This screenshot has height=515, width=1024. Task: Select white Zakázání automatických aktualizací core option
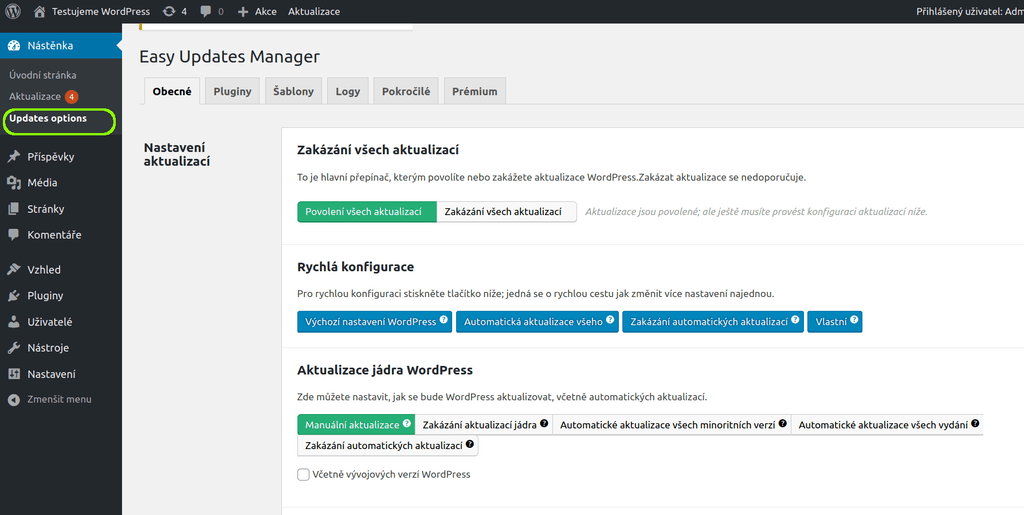(388, 445)
